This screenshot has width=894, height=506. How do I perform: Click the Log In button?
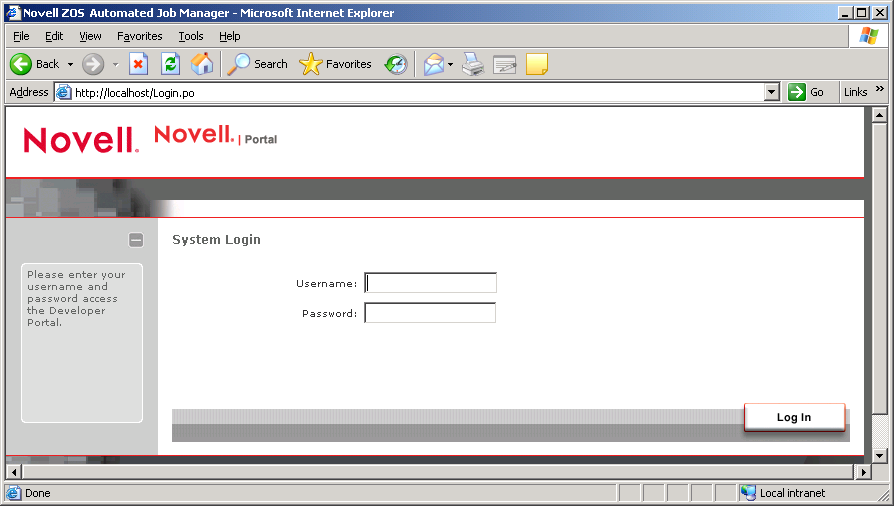(794, 417)
